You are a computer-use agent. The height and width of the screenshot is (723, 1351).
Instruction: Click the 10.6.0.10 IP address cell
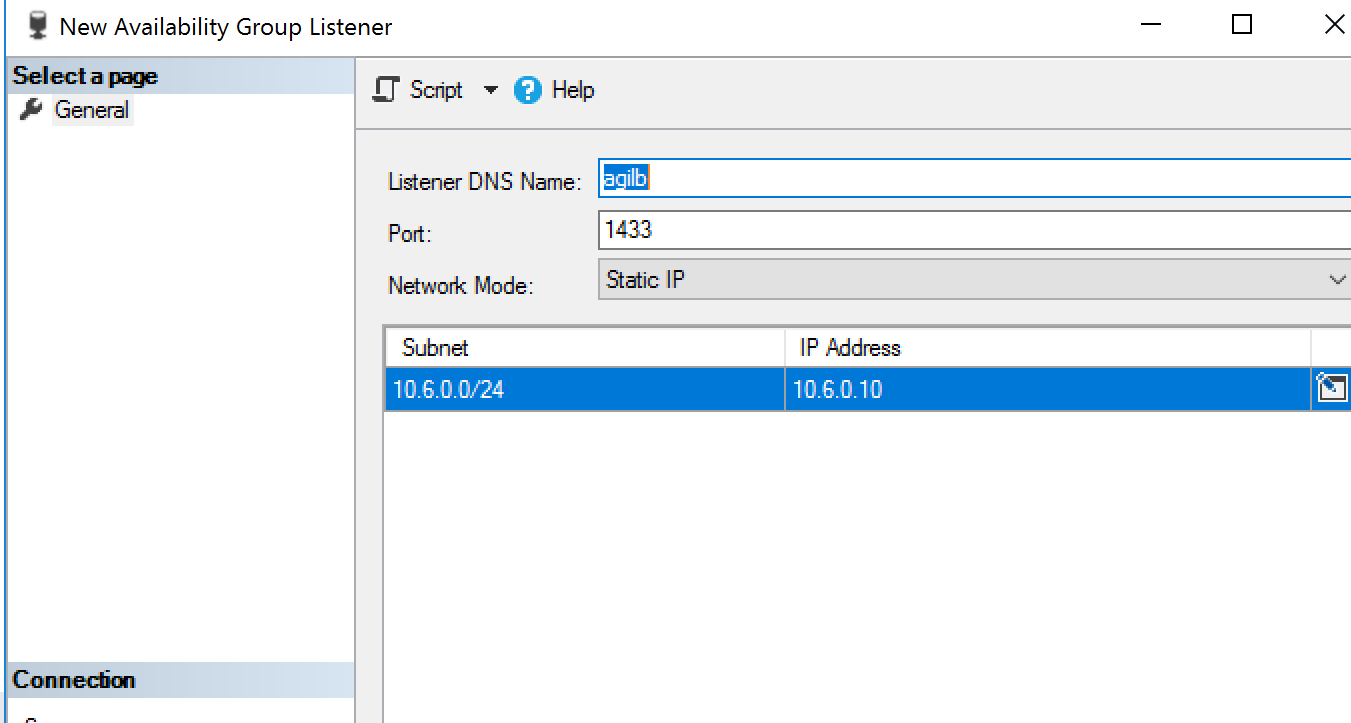[1047, 389]
